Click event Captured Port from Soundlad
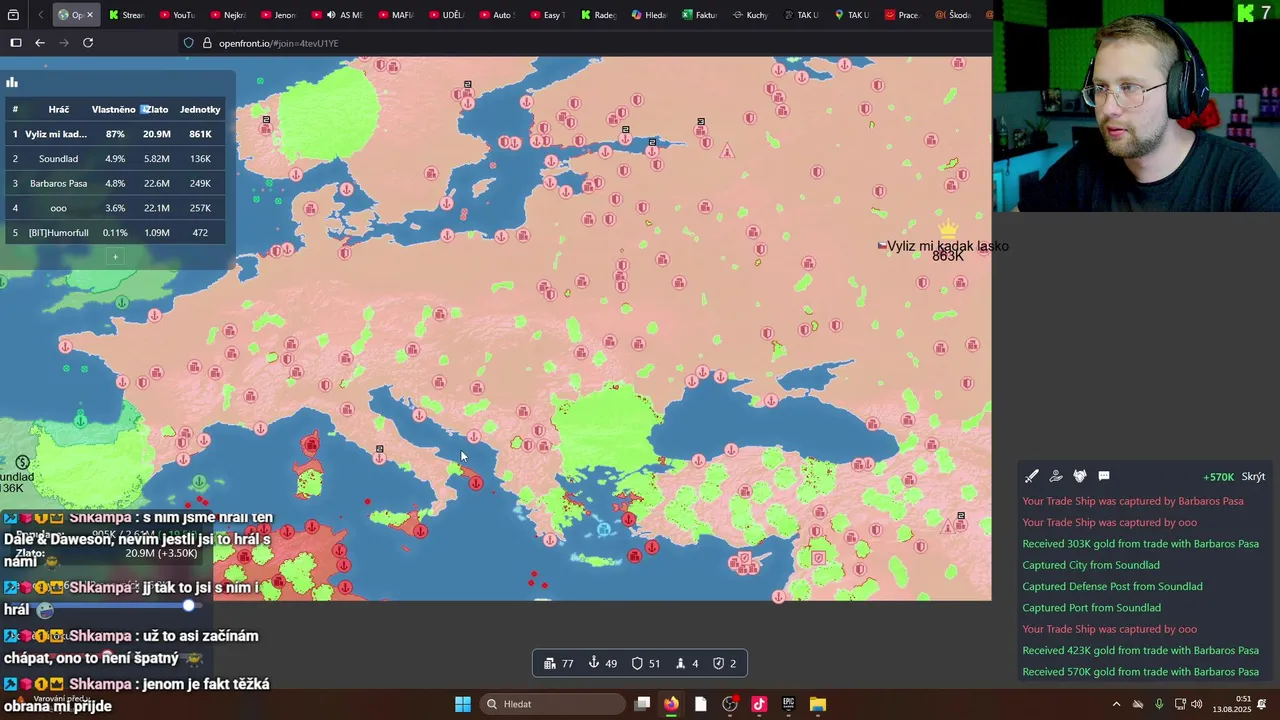The image size is (1280, 720). (1091, 608)
